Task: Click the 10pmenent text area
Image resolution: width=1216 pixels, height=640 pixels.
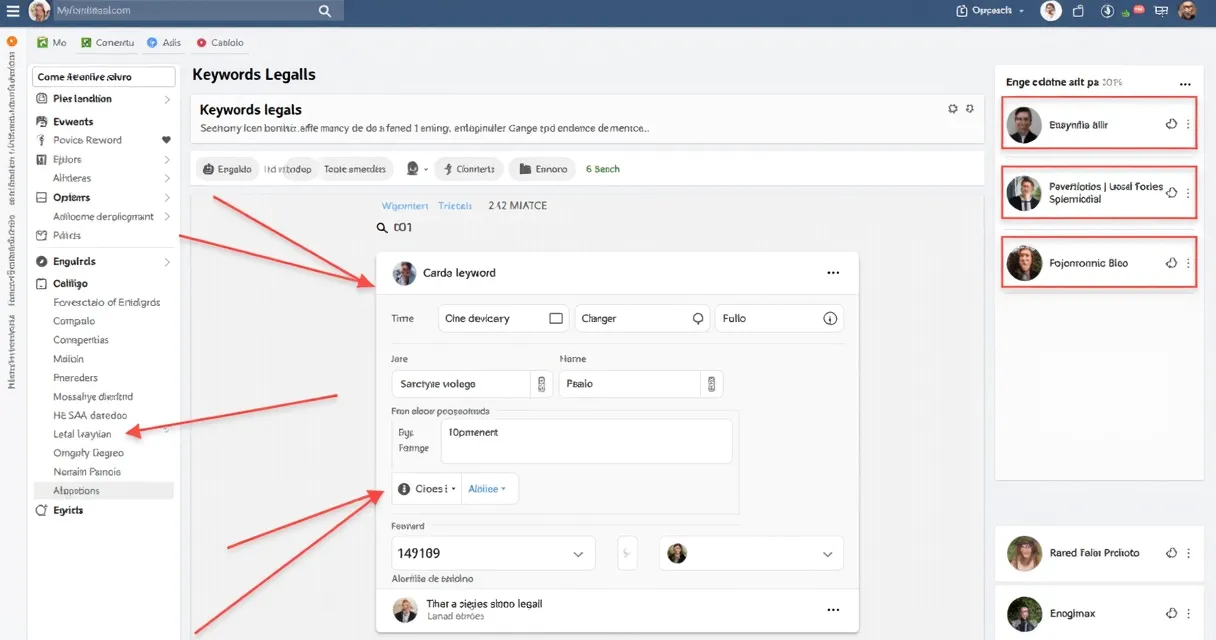Action: [x=585, y=441]
